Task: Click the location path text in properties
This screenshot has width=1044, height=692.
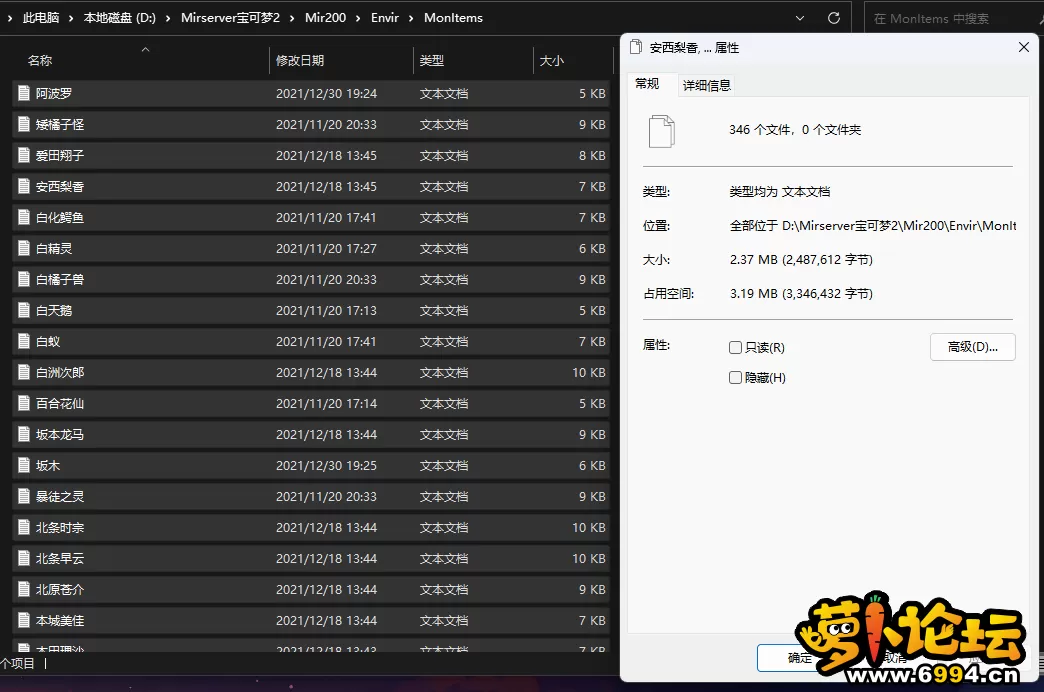Action: point(873,225)
